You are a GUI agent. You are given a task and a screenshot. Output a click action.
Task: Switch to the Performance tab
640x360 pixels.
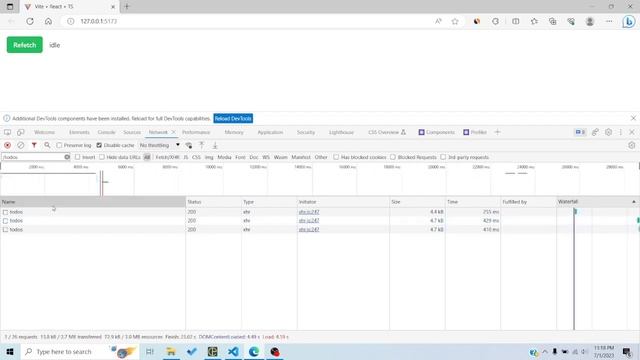pos(196,132)
